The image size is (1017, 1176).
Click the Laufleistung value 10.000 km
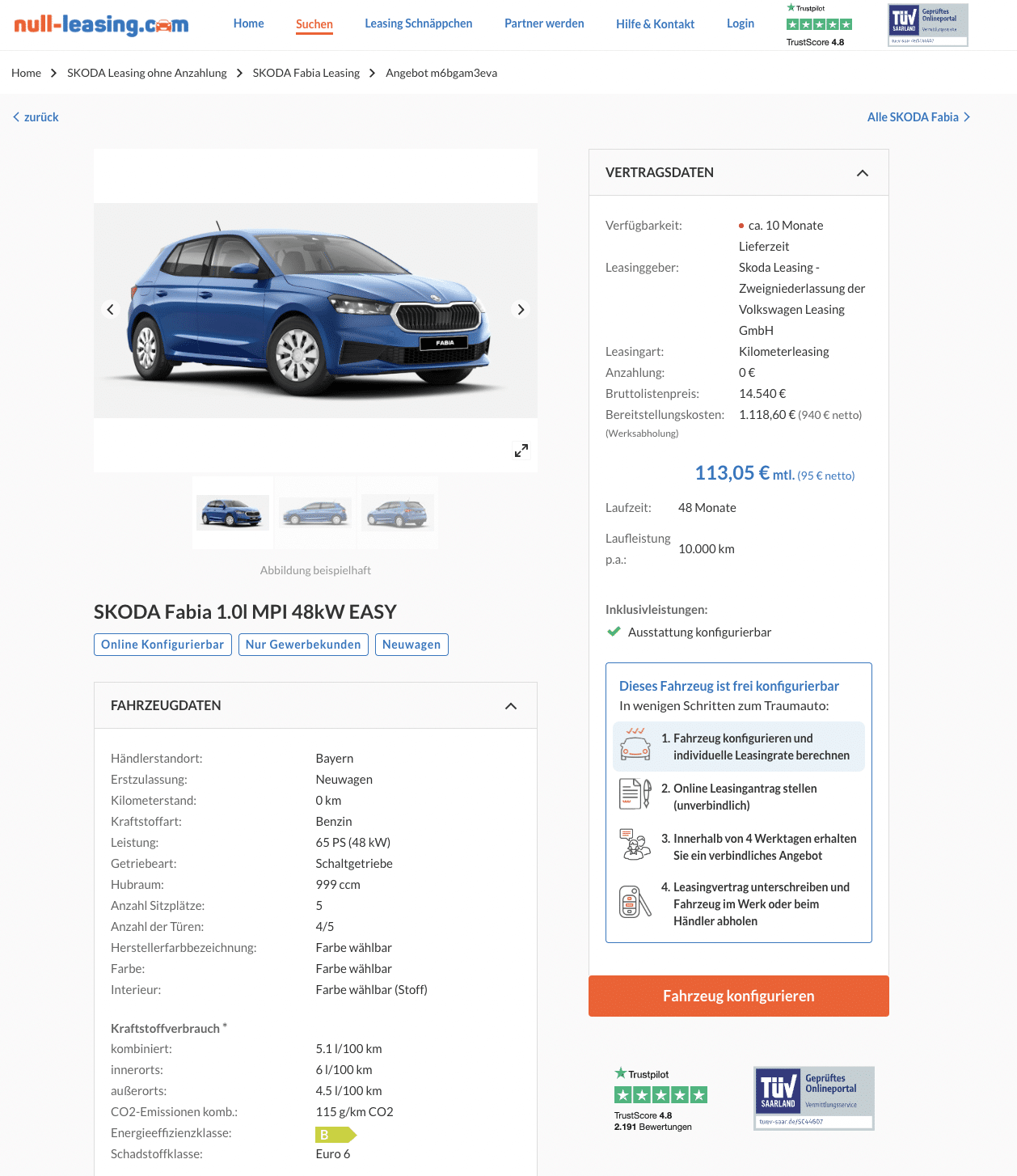[707, 549]
